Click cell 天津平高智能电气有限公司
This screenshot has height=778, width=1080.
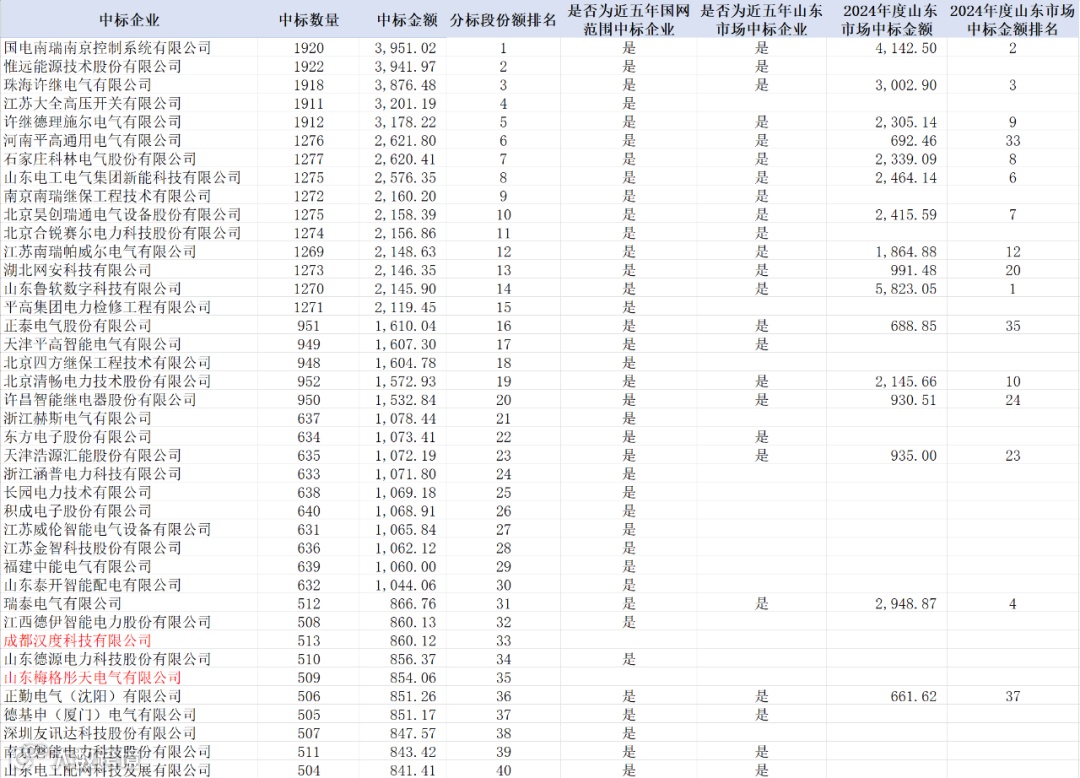[x=92, y=344]
